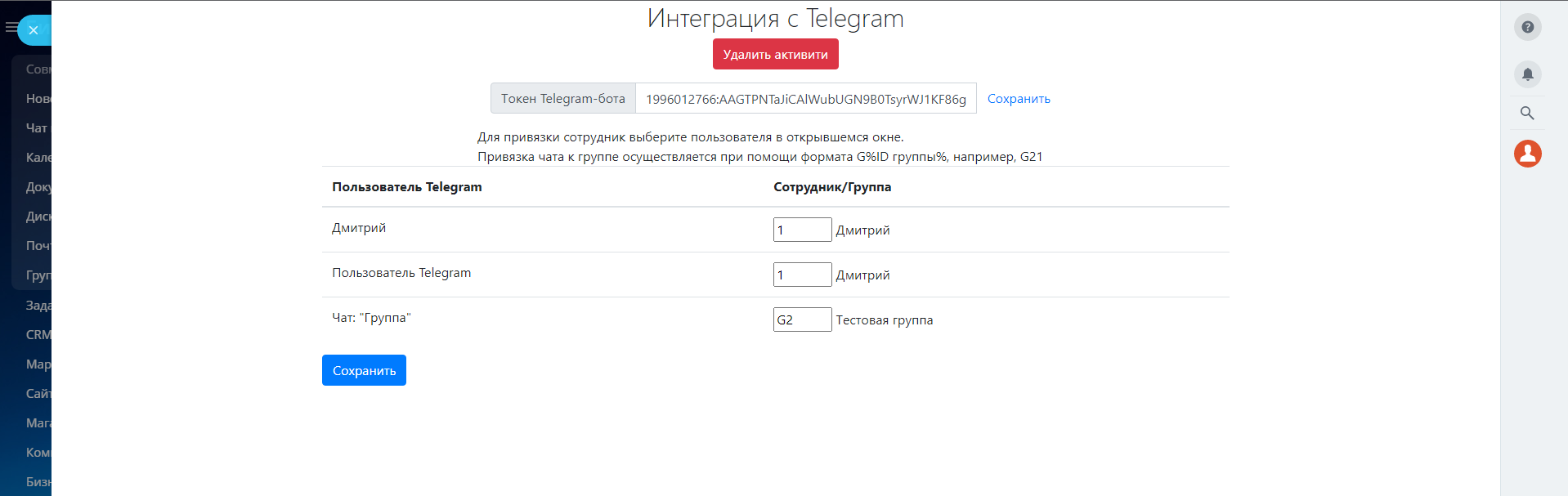
Task: Open the Диск sidebar menu item
Action: tap(38, 217)
